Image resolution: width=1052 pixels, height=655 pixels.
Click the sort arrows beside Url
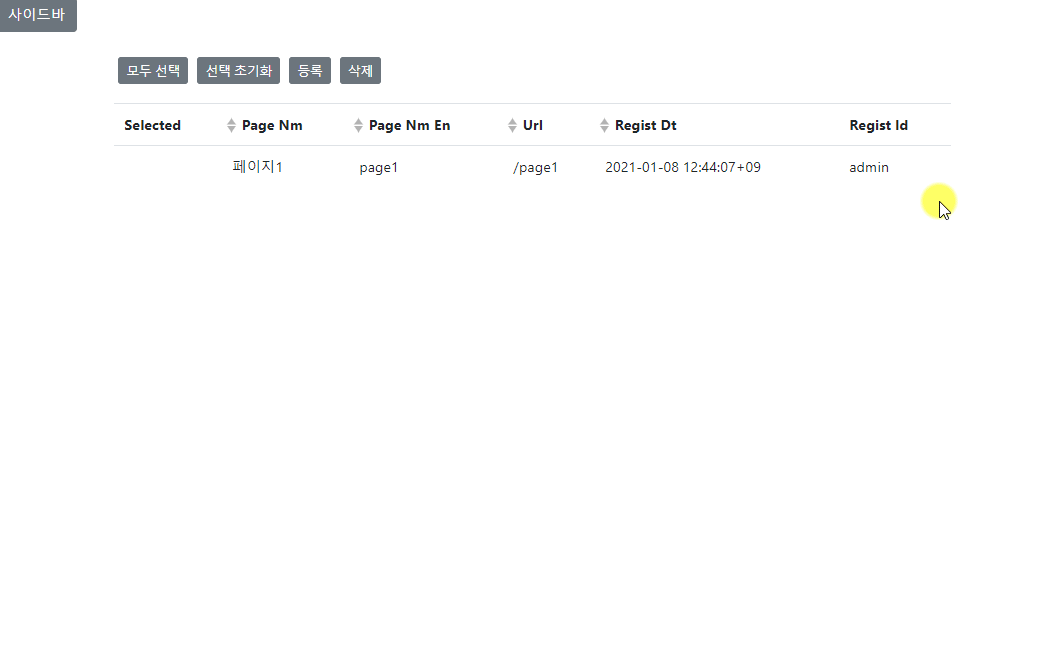[513, 126]
